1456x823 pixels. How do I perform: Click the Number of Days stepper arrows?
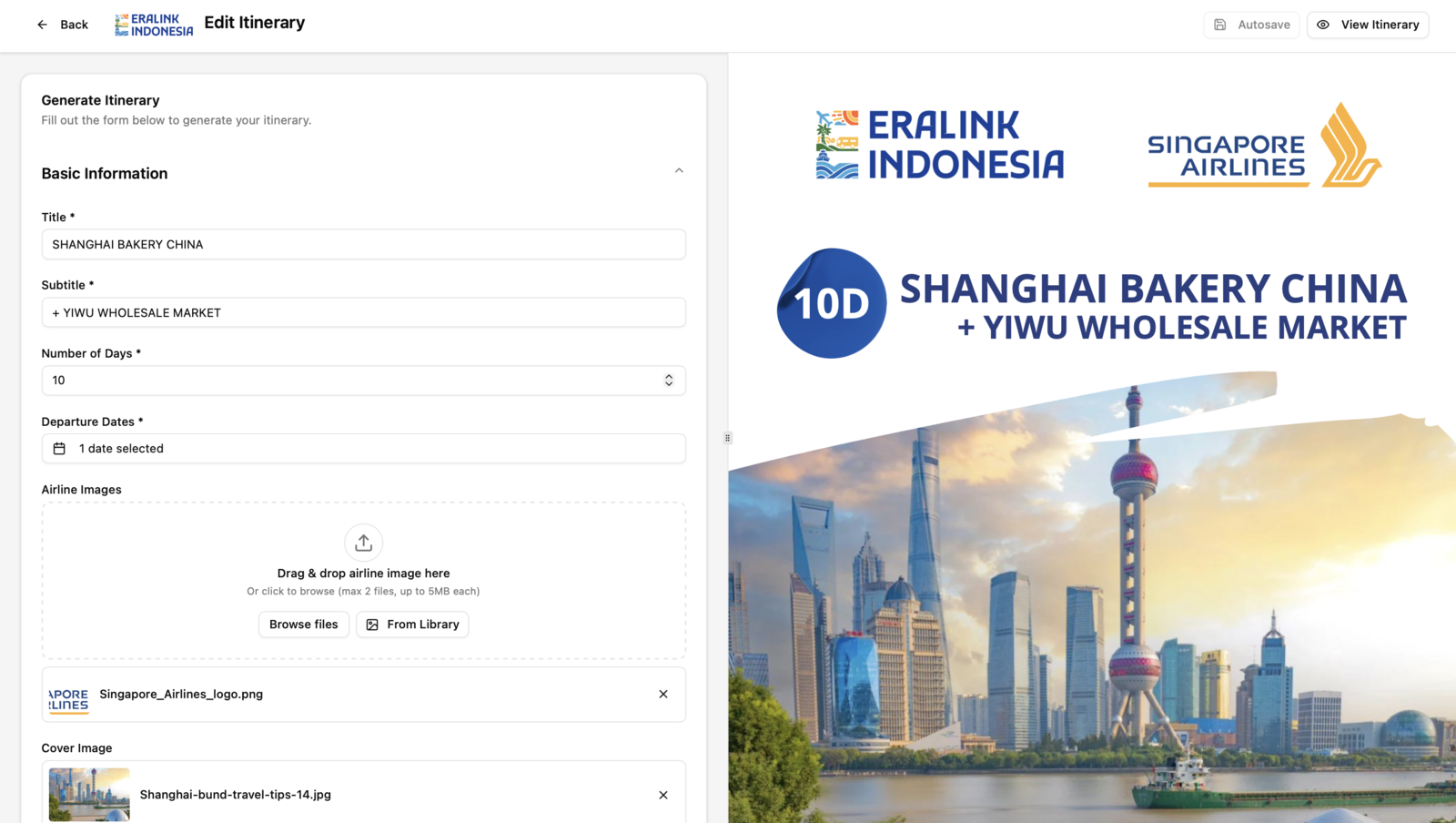(669, 381)
